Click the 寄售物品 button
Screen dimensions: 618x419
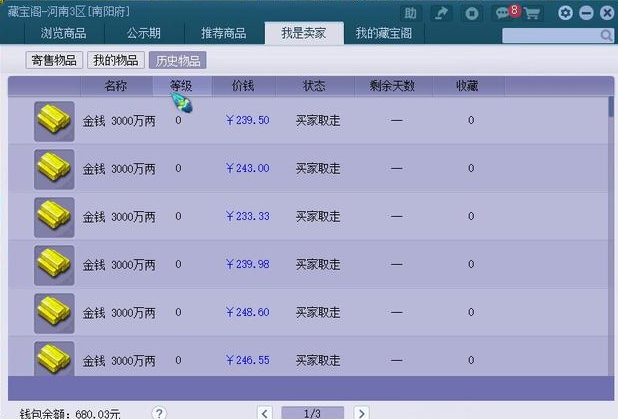point(54,60)
